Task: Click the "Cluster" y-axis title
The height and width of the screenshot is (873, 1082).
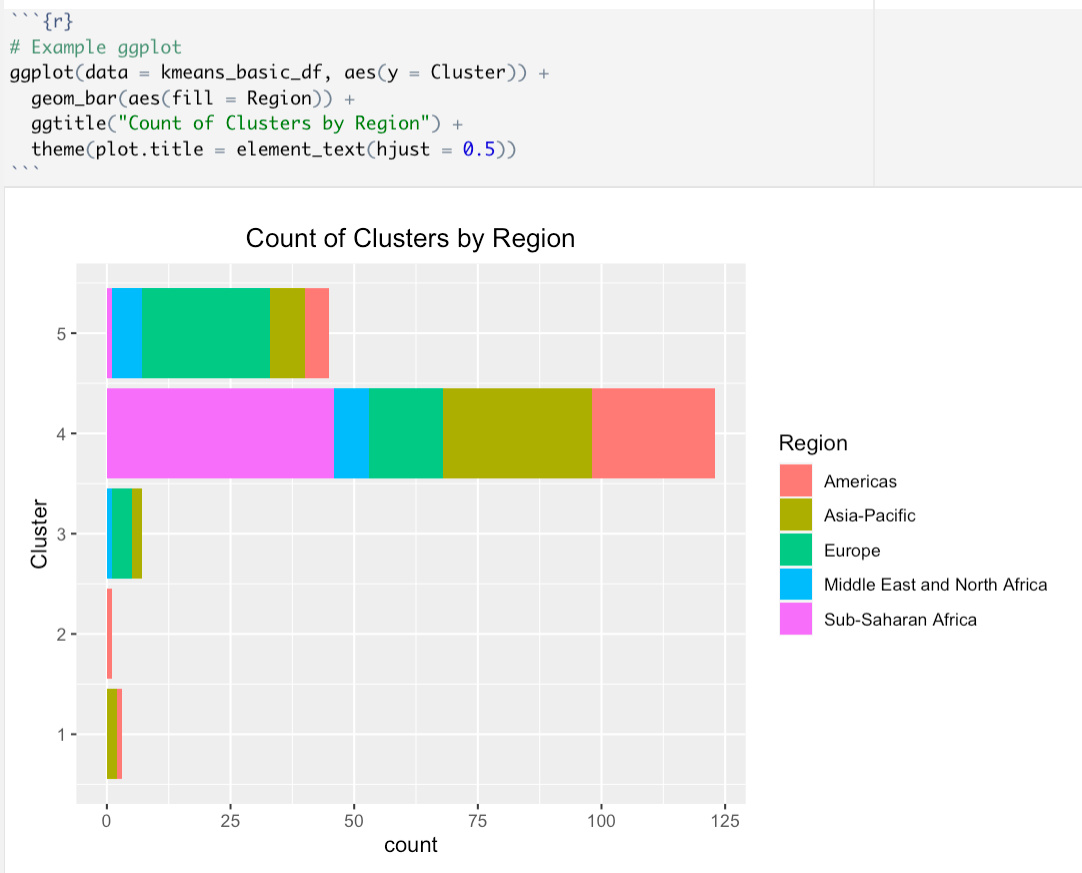Action: pos(40,534)
